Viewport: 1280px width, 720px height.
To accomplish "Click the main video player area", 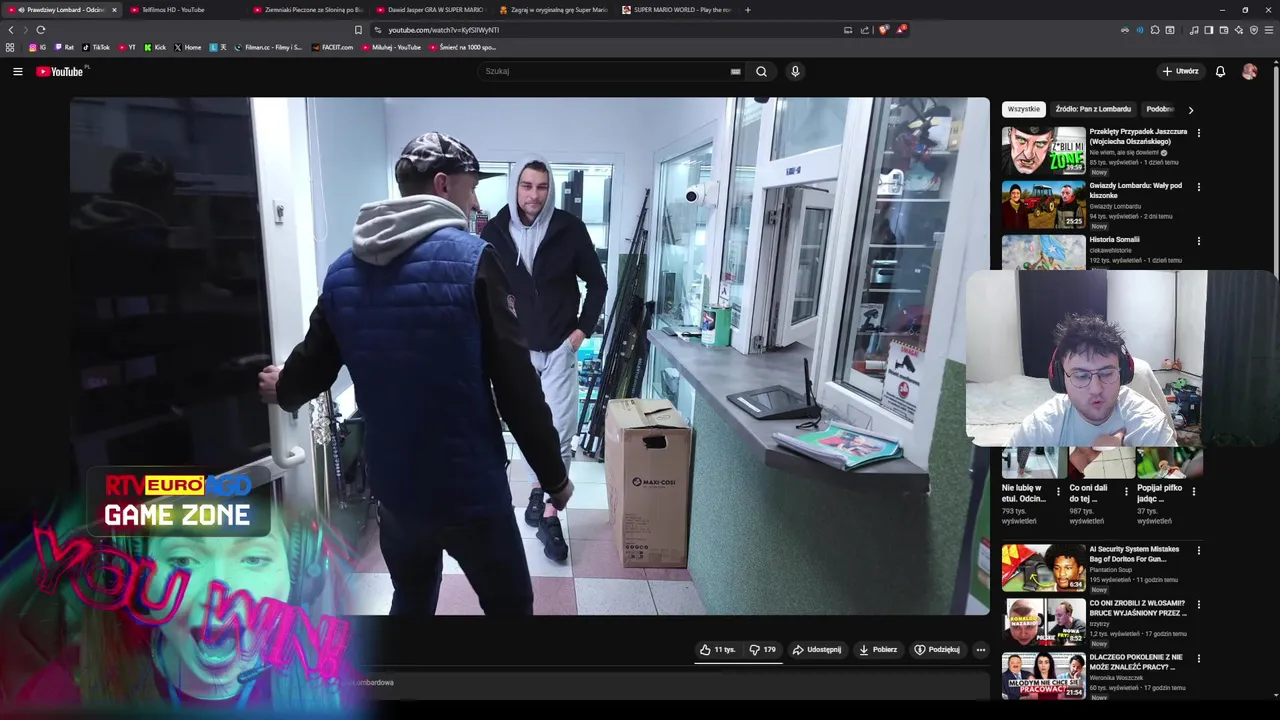I will [530, 356].
